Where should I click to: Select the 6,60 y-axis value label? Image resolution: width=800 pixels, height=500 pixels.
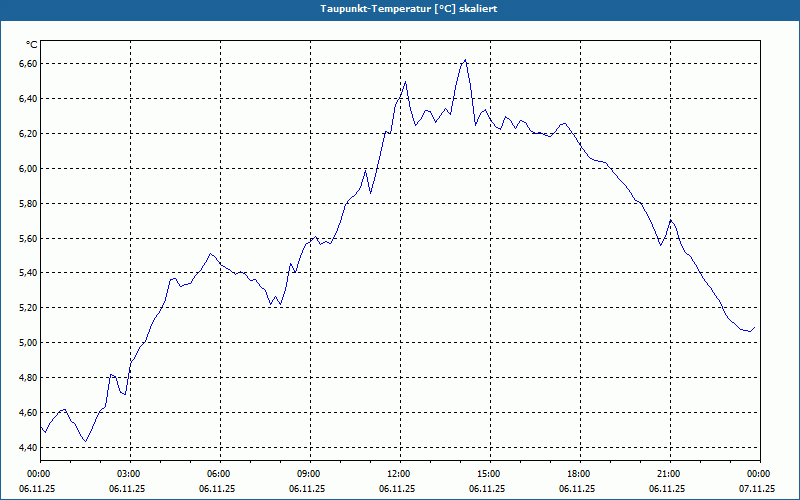28,64
